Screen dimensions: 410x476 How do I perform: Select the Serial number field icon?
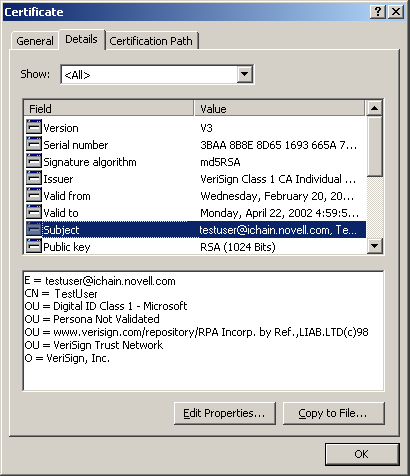click(34, 145)
